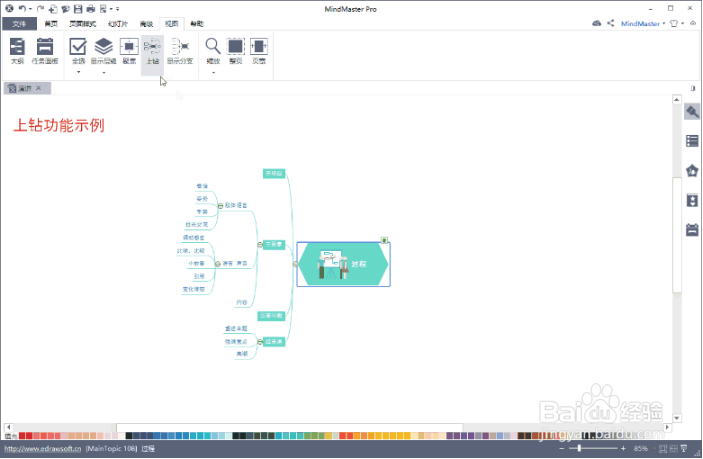The width and height of the screenshot is (703, 459).
Task: Switch to the Page Style (页面样式) tab
Action: 82,24
